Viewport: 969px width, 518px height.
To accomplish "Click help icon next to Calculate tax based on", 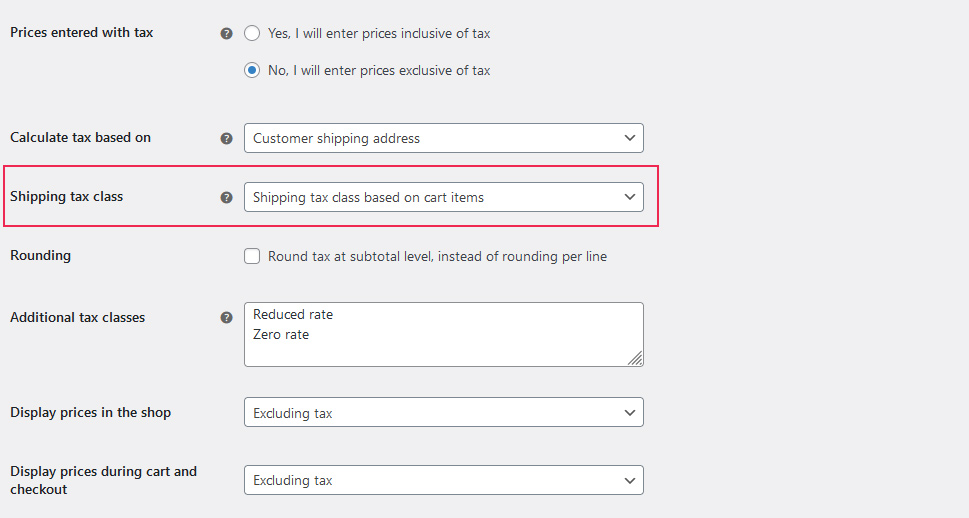I will 227,138.
